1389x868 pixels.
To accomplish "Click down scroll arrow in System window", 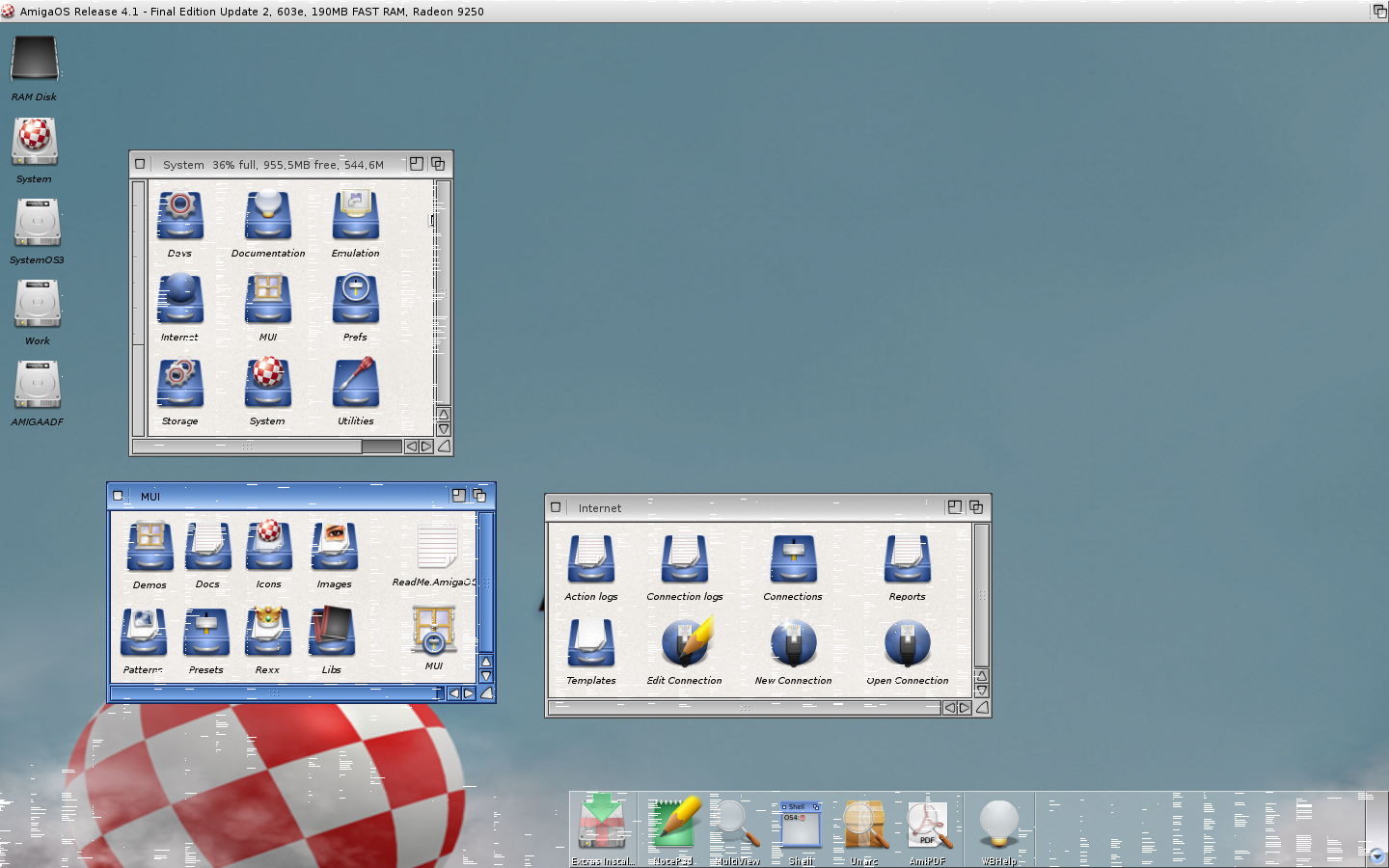I will [x=443, y=429].
